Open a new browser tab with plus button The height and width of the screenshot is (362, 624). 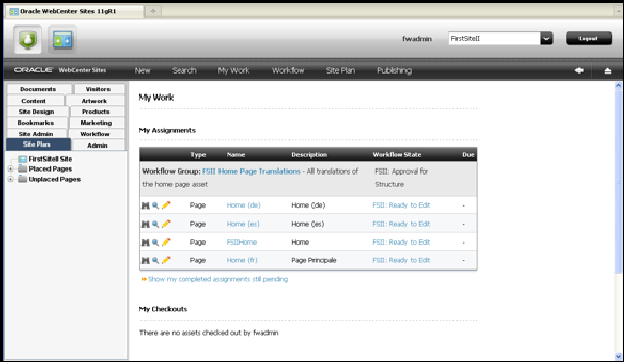pyautogui.click(x=153, y=11)
